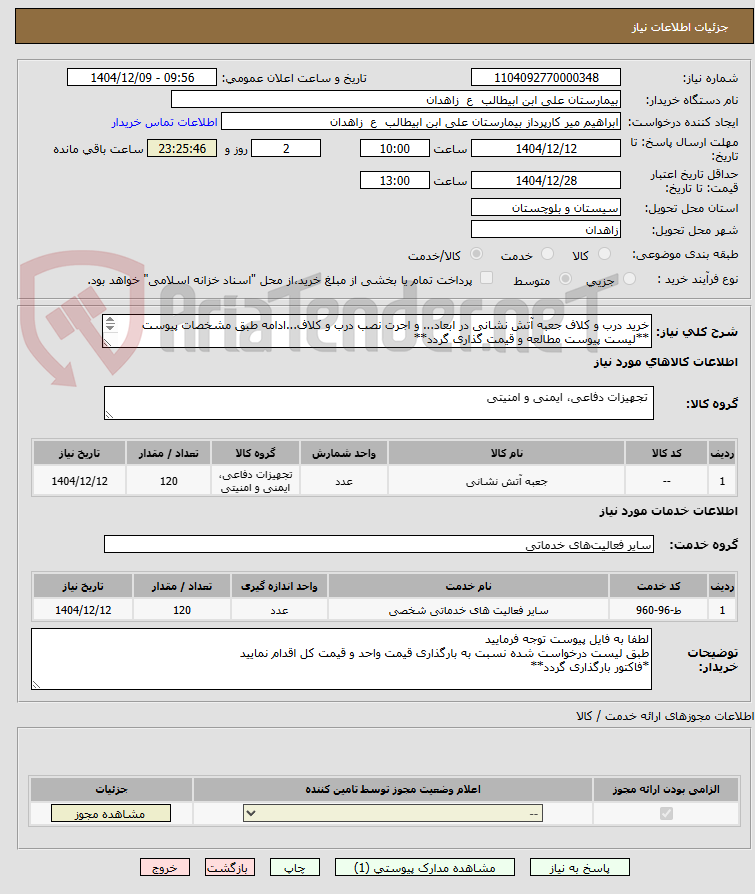Toggle الزامی بودن ارائه مجوز checkbox
The height and width of the screenshot is (894, 755).
(x=666, y=814)
